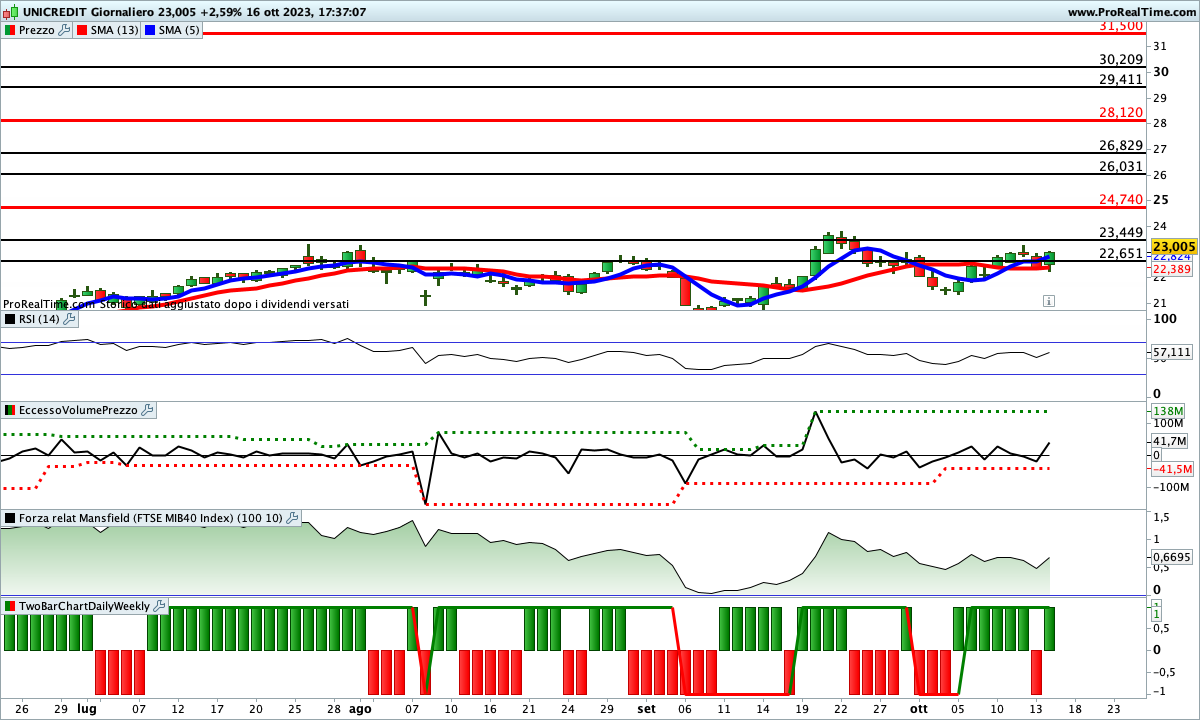1200x720 pixels.
Task: Click the red 24,740 level label
Action: [1121, 199]
